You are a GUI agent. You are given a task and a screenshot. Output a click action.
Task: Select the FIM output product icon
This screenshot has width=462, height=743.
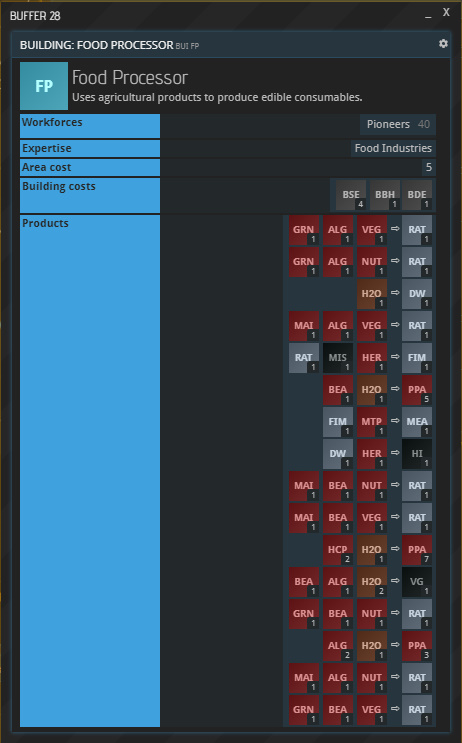[x=417, y=358]
